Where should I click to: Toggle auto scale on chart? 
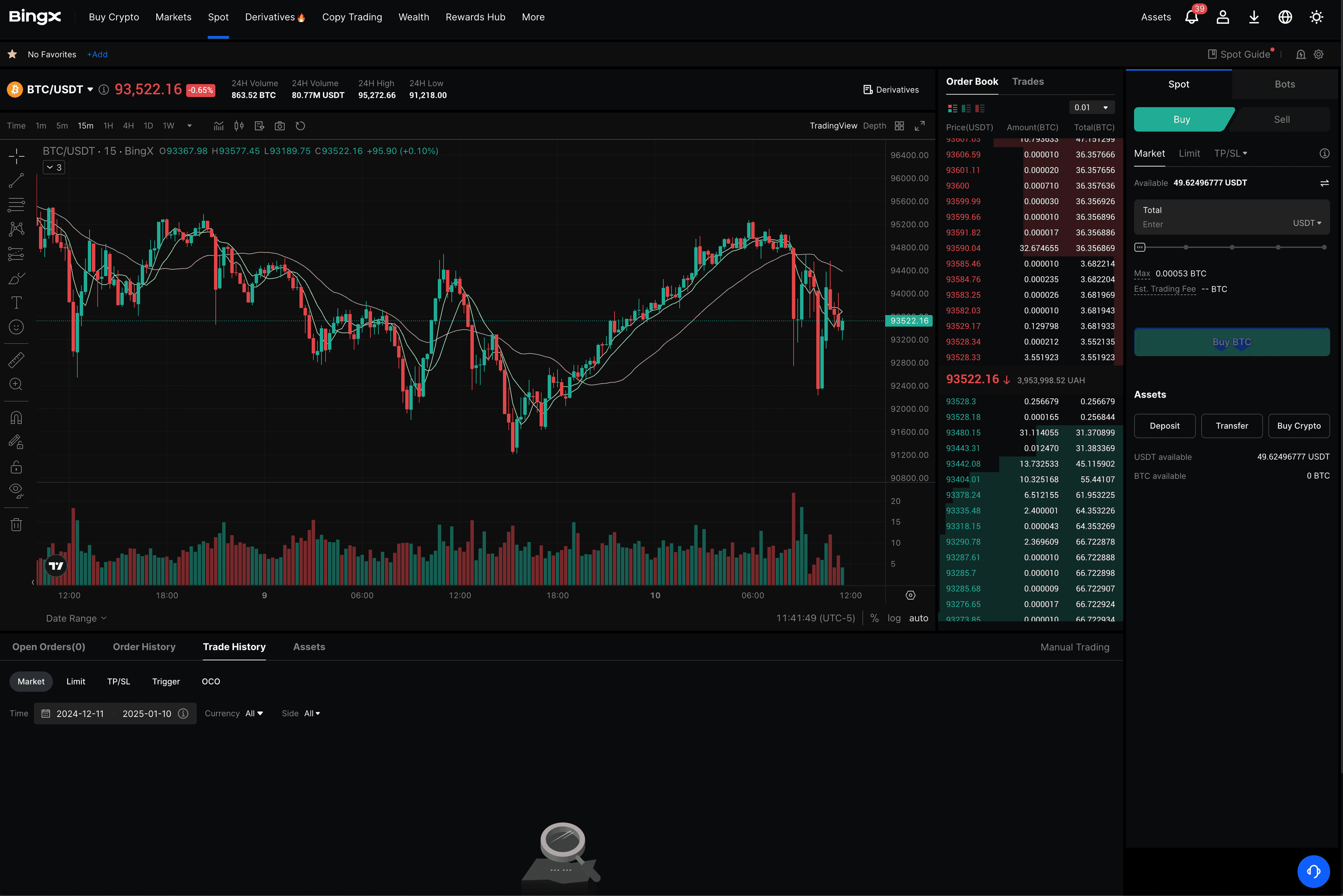[918, 618]
